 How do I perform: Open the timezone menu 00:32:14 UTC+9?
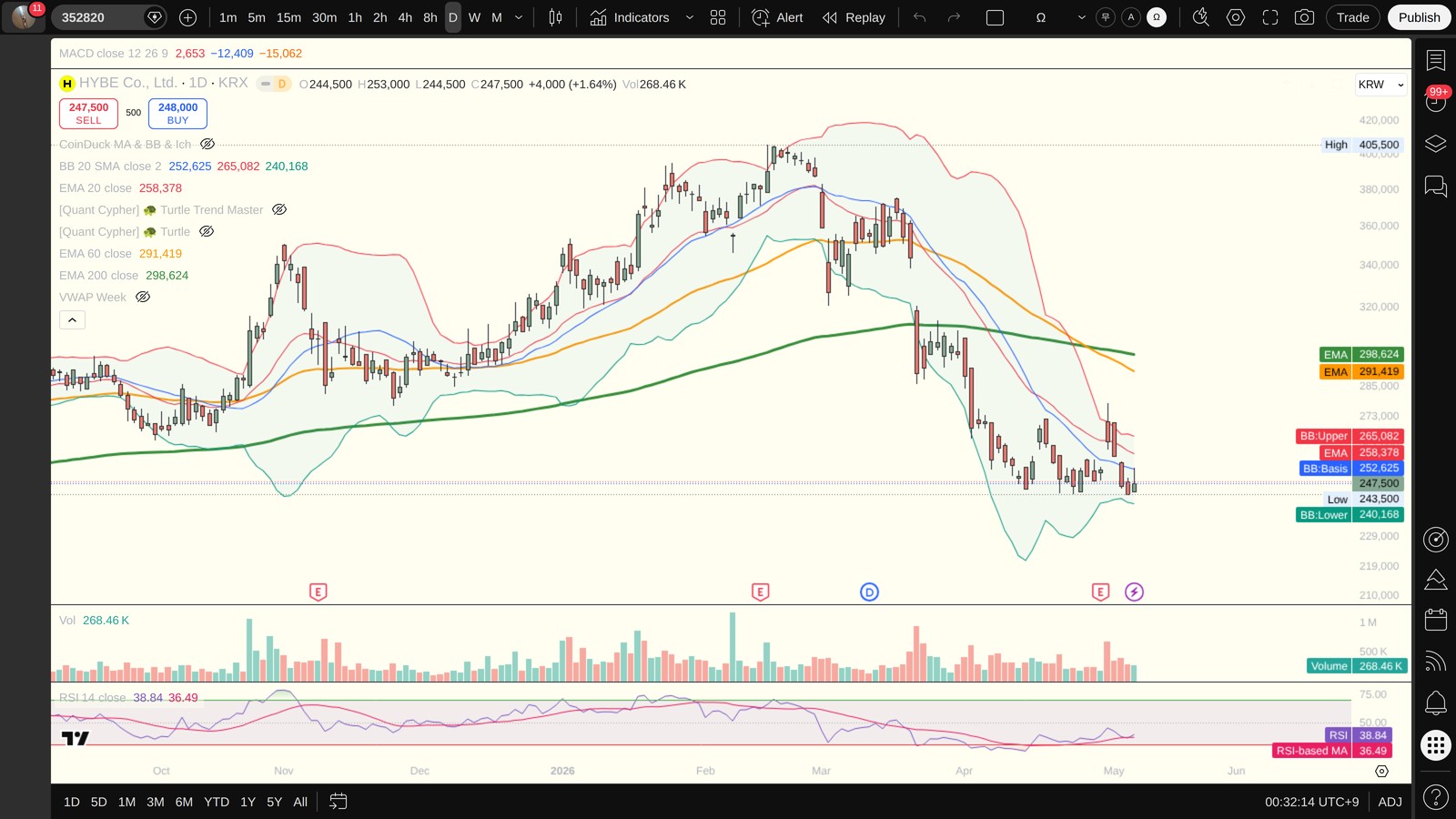pyautogui.click(x=1311, y=802)
